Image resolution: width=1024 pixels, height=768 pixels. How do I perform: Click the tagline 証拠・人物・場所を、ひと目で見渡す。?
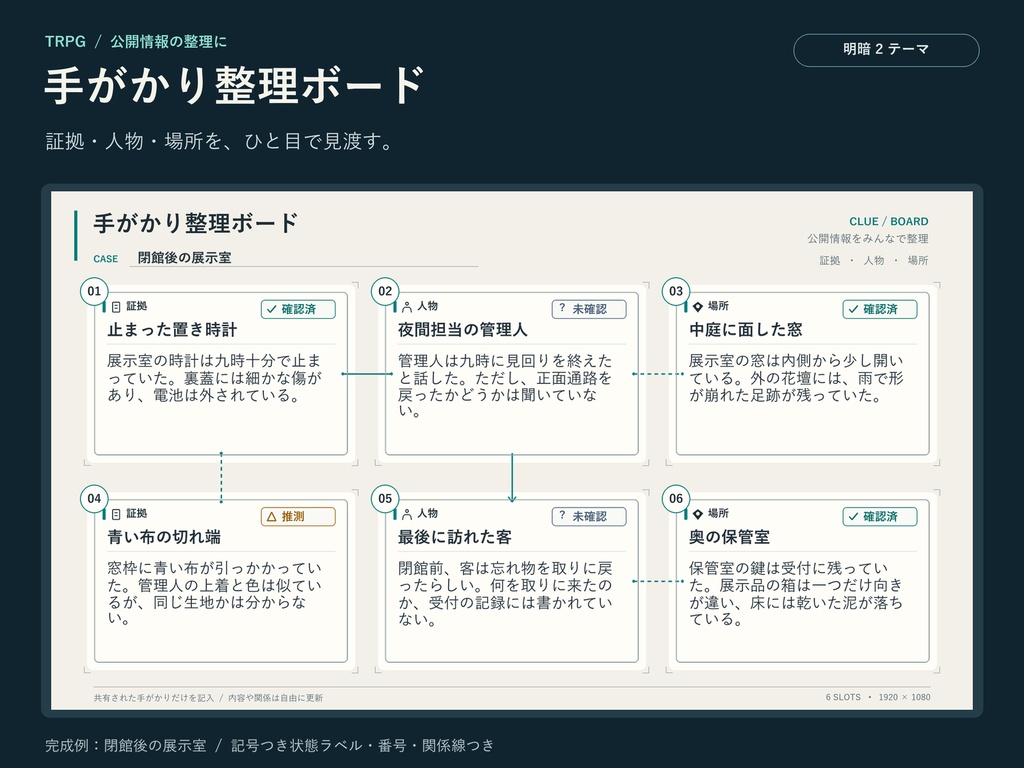(219, 141)
